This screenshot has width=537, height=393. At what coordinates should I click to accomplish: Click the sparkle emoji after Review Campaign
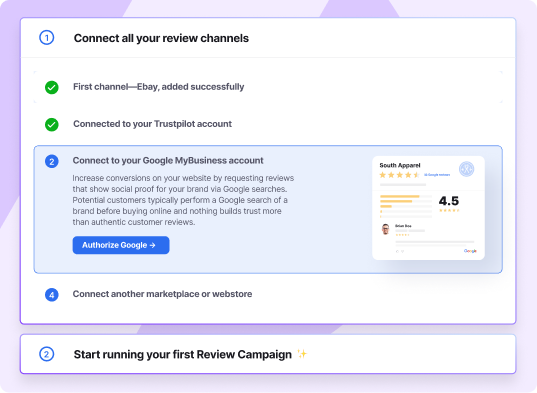[302, 354]
